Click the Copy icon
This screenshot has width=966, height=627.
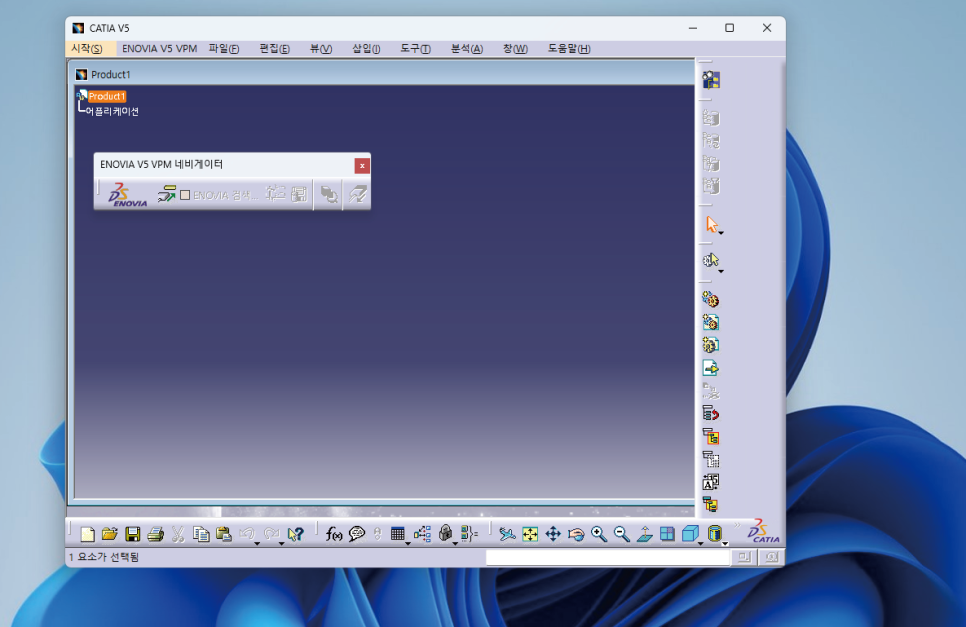tap(201, 534)
